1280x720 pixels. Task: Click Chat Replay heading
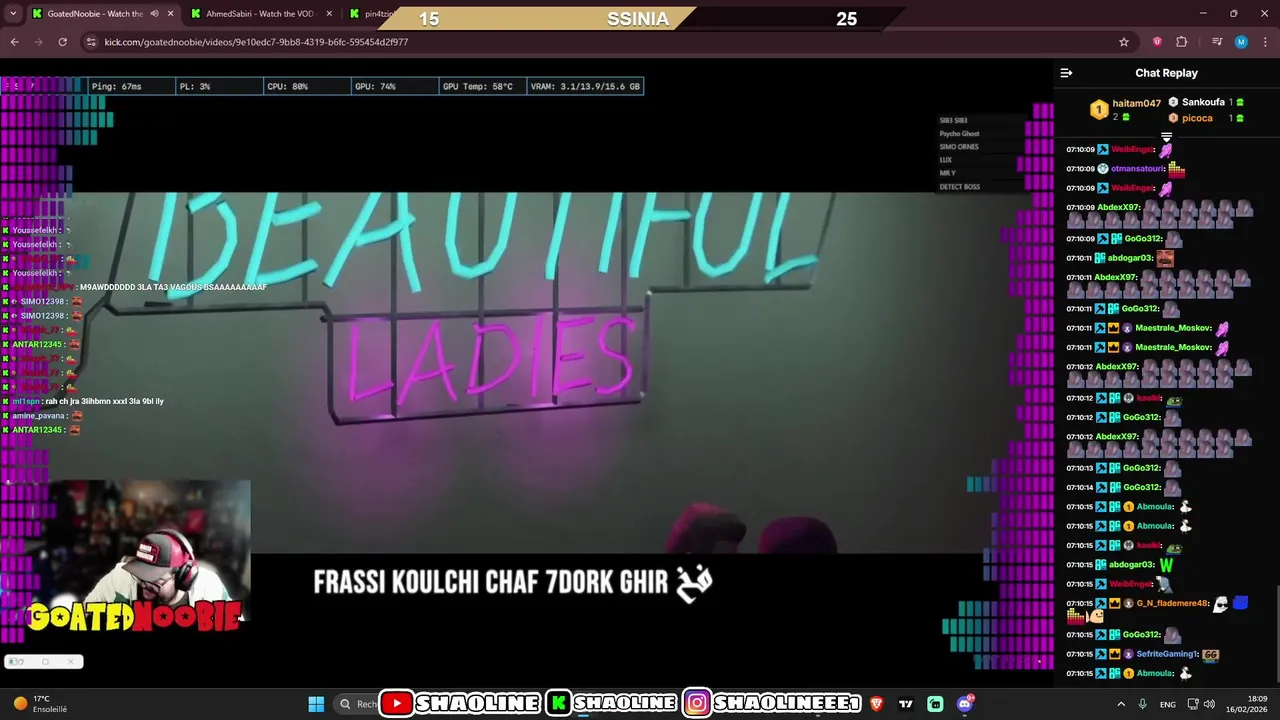1166,73
